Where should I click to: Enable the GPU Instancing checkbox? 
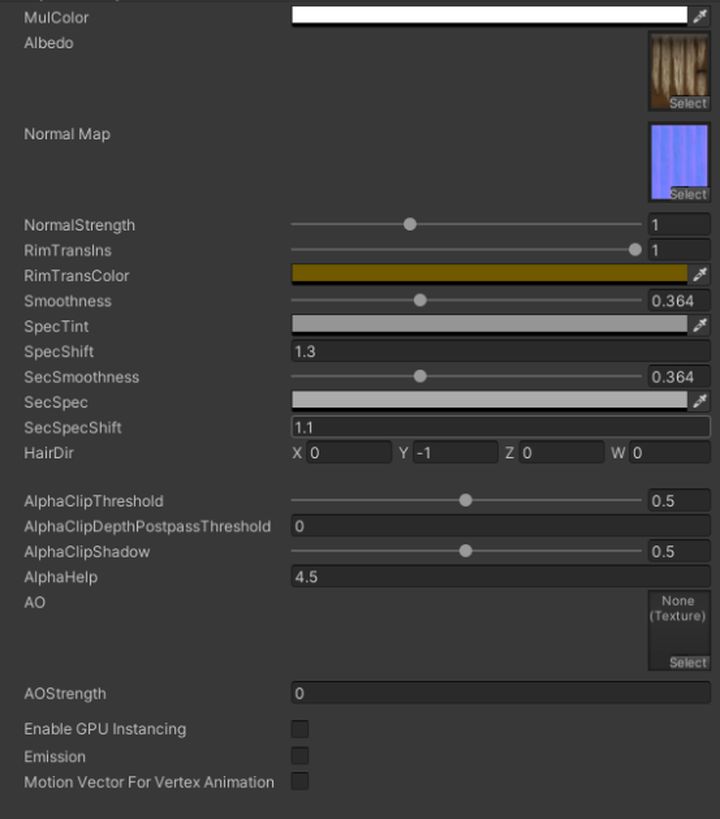click(300, 729)
